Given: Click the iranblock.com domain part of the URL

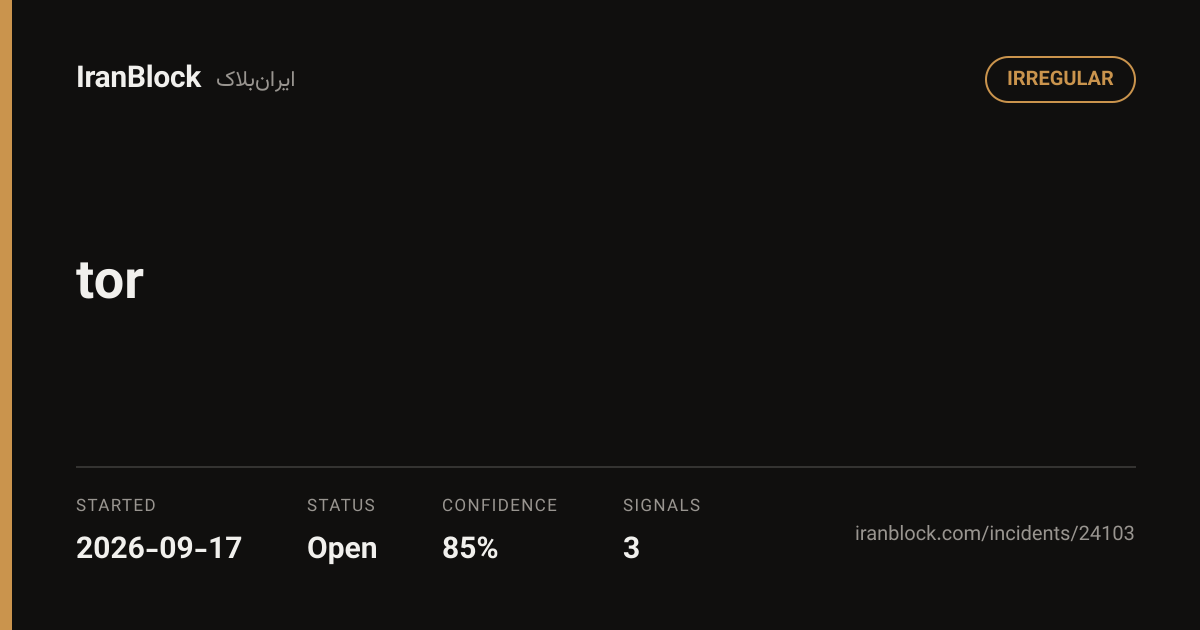Looking at the screenshot, I should (918, 533).
